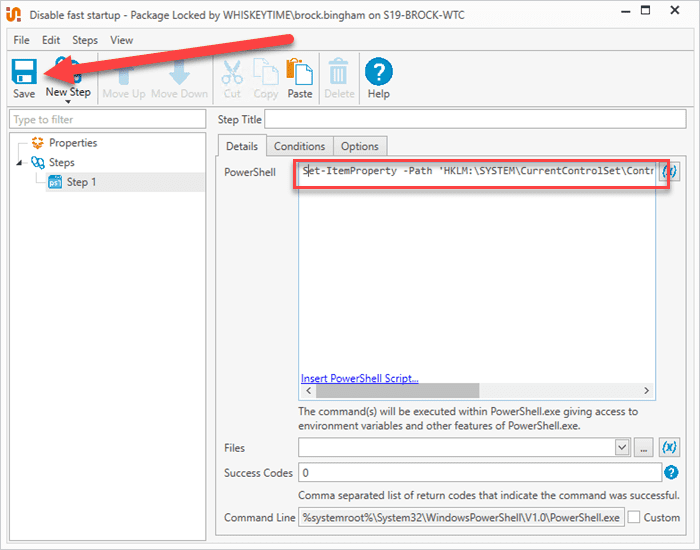The image size is (700, 550).
Task: Click the Command Line path field
Action: coord(461,518)
